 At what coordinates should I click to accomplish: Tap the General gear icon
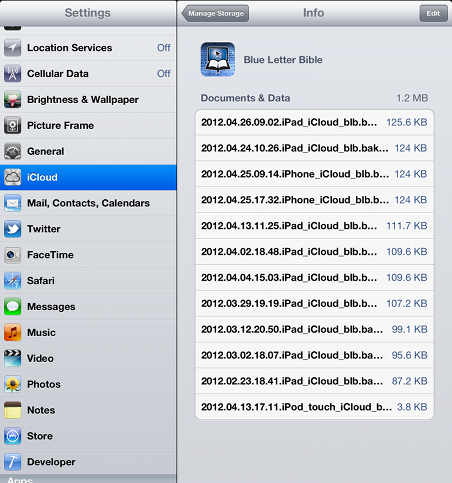(13, 151)
